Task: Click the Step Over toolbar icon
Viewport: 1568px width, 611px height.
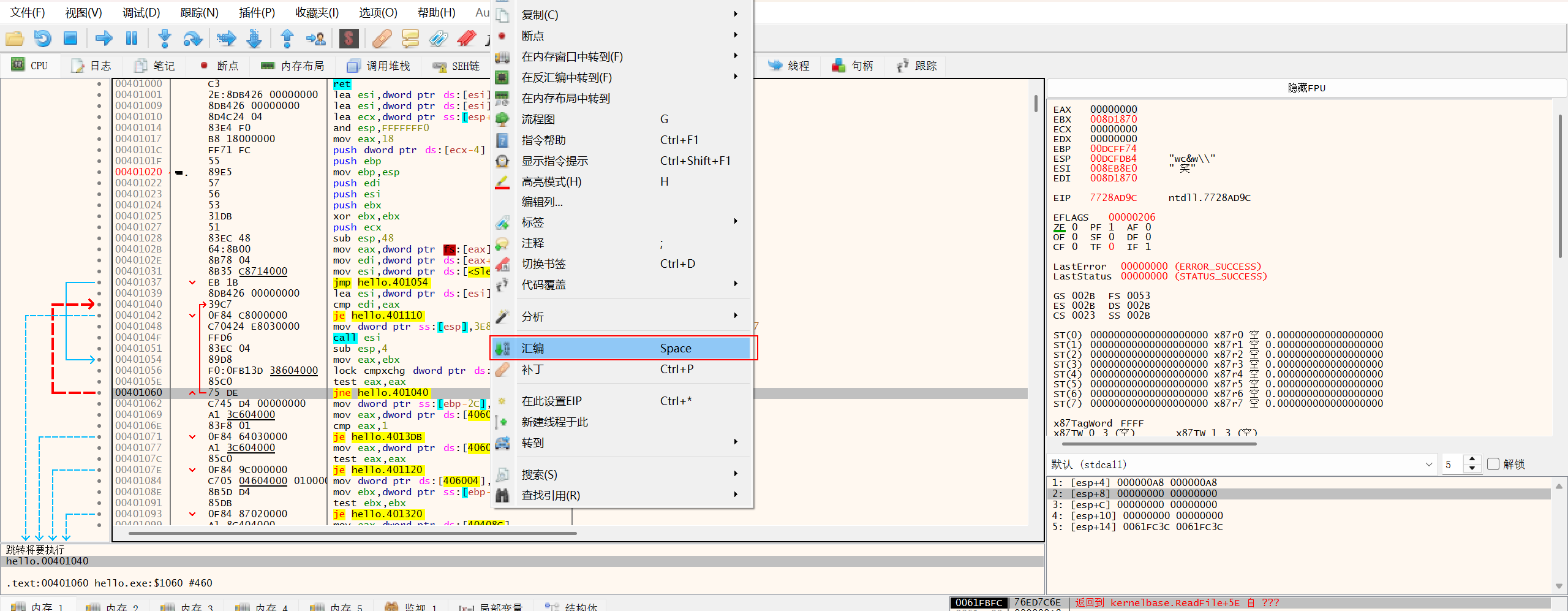Action: (193, 39)
